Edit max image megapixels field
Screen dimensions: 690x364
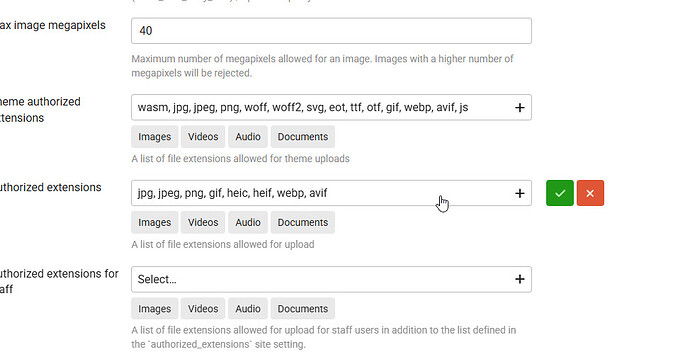tap(331, 31)
